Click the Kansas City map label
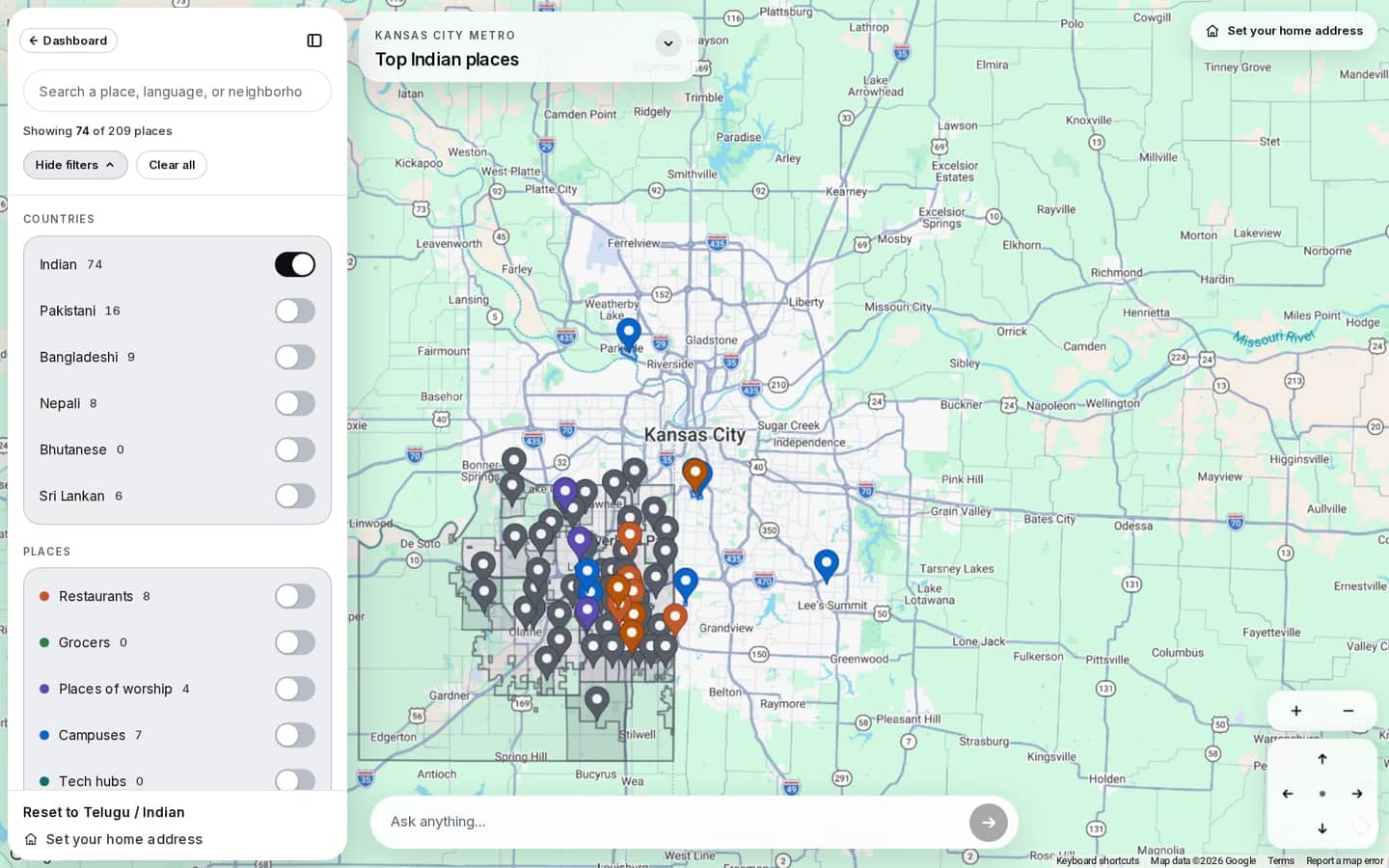This screenshot has height=868, width=1389. [694, 435]
